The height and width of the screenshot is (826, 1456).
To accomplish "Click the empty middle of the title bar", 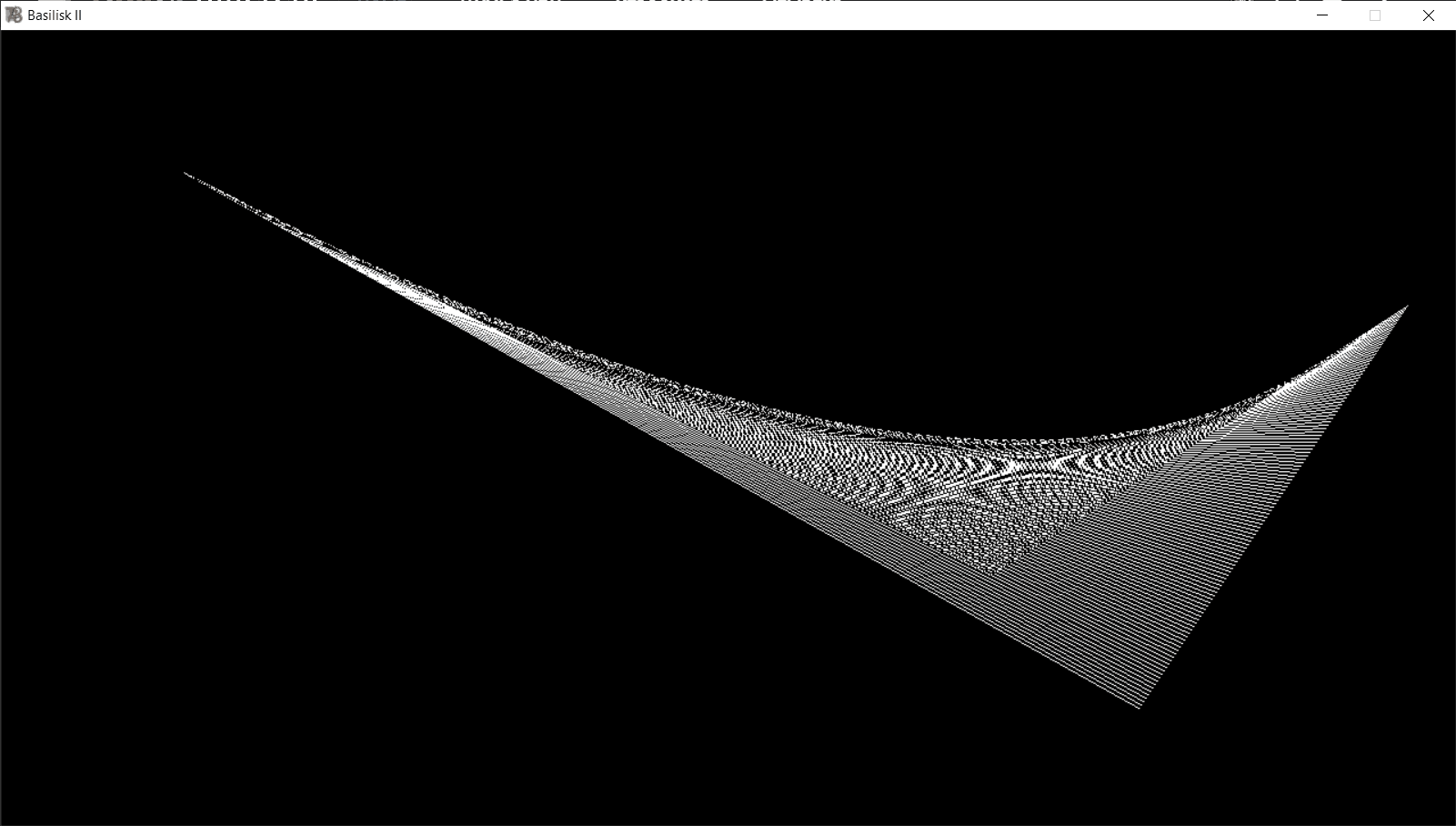I will (691, 15).
